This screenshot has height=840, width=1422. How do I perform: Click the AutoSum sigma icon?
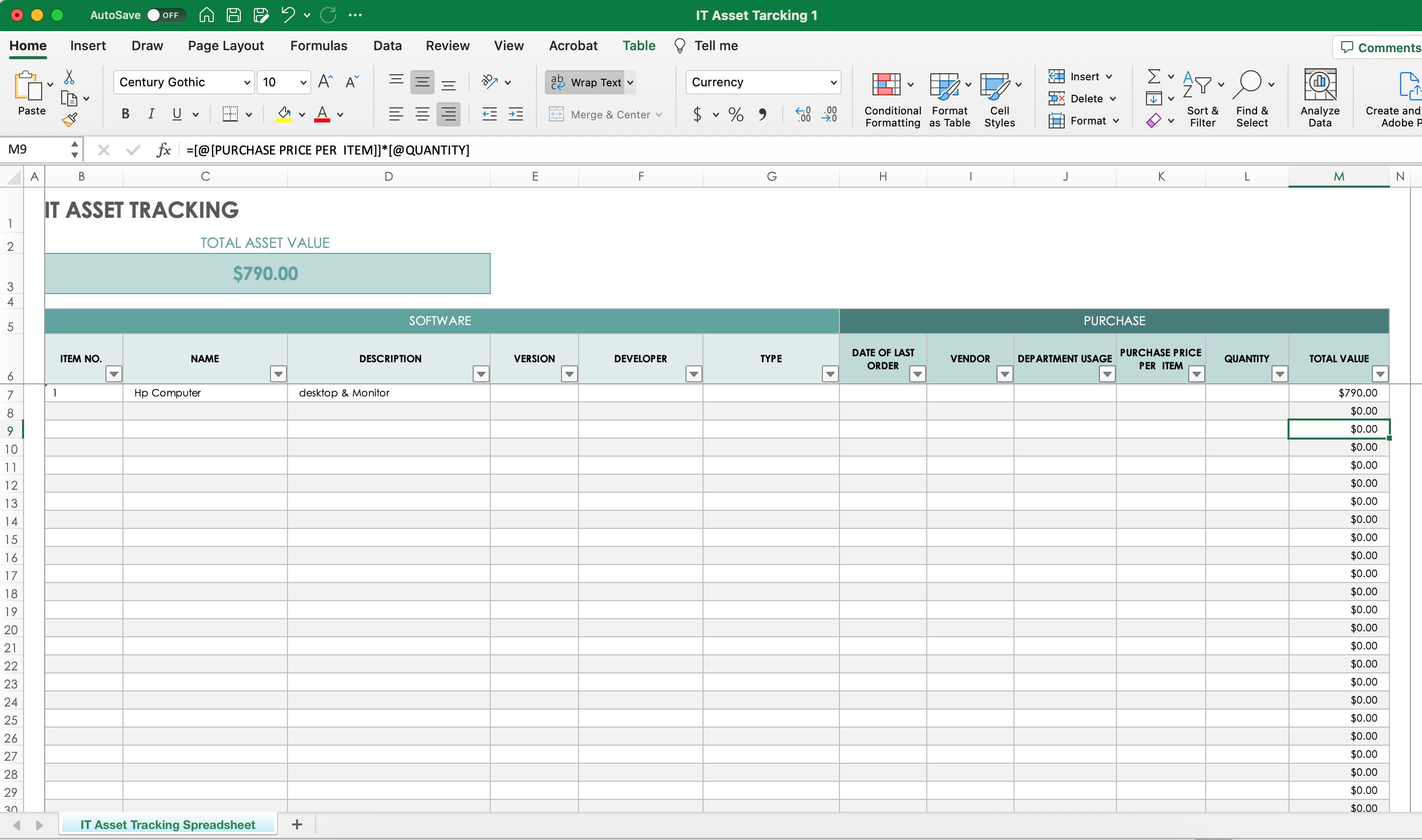pos(1154,76)
